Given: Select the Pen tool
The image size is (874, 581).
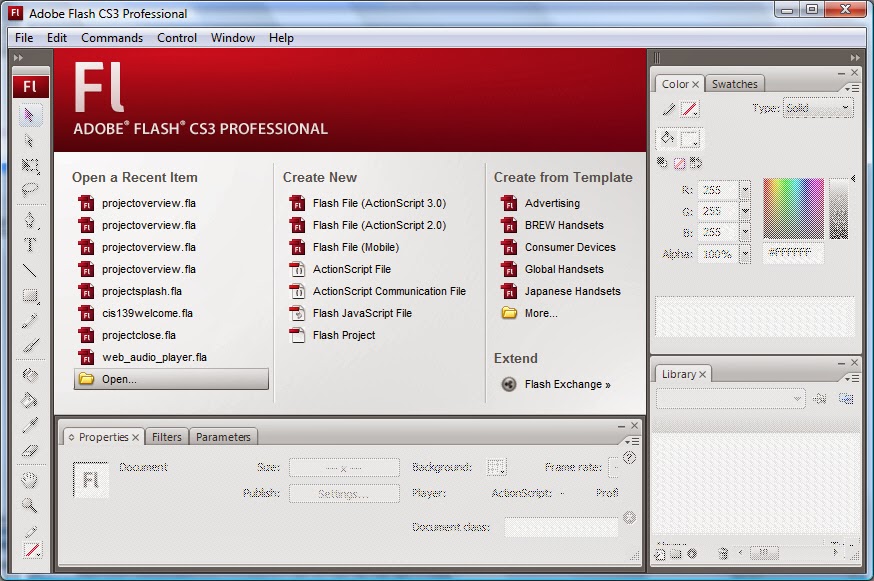Looking at the screenshot, I should [30, 220].
